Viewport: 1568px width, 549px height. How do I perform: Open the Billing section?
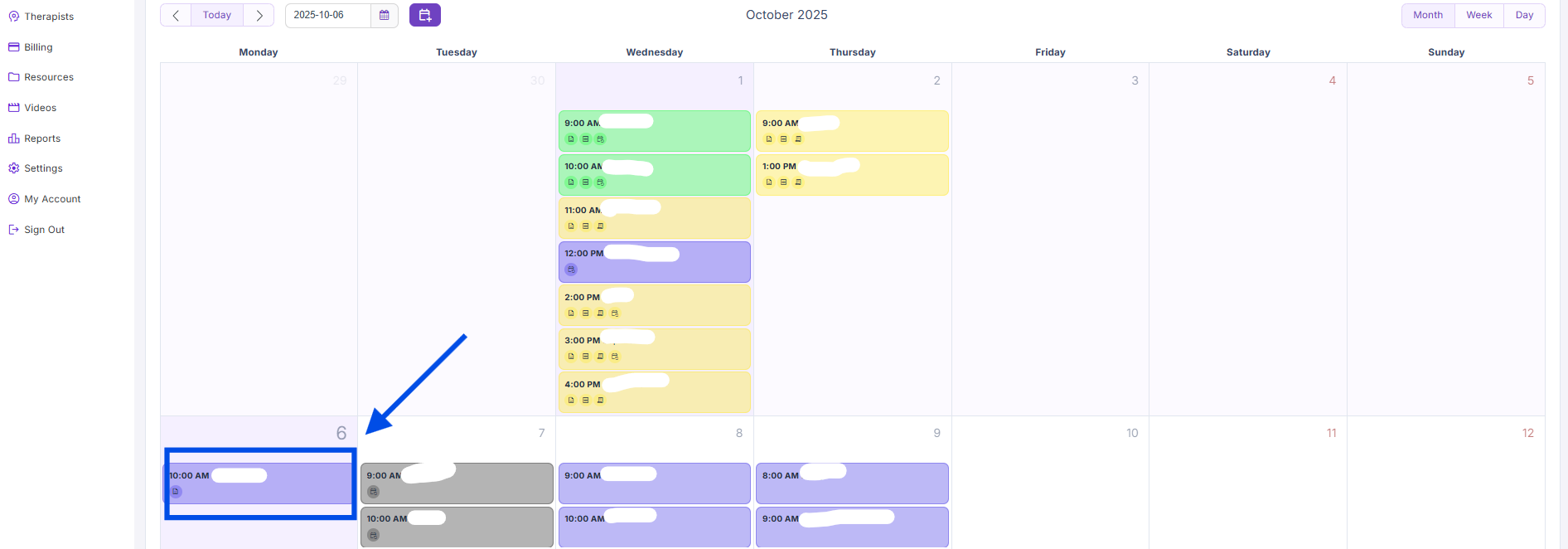38,47
